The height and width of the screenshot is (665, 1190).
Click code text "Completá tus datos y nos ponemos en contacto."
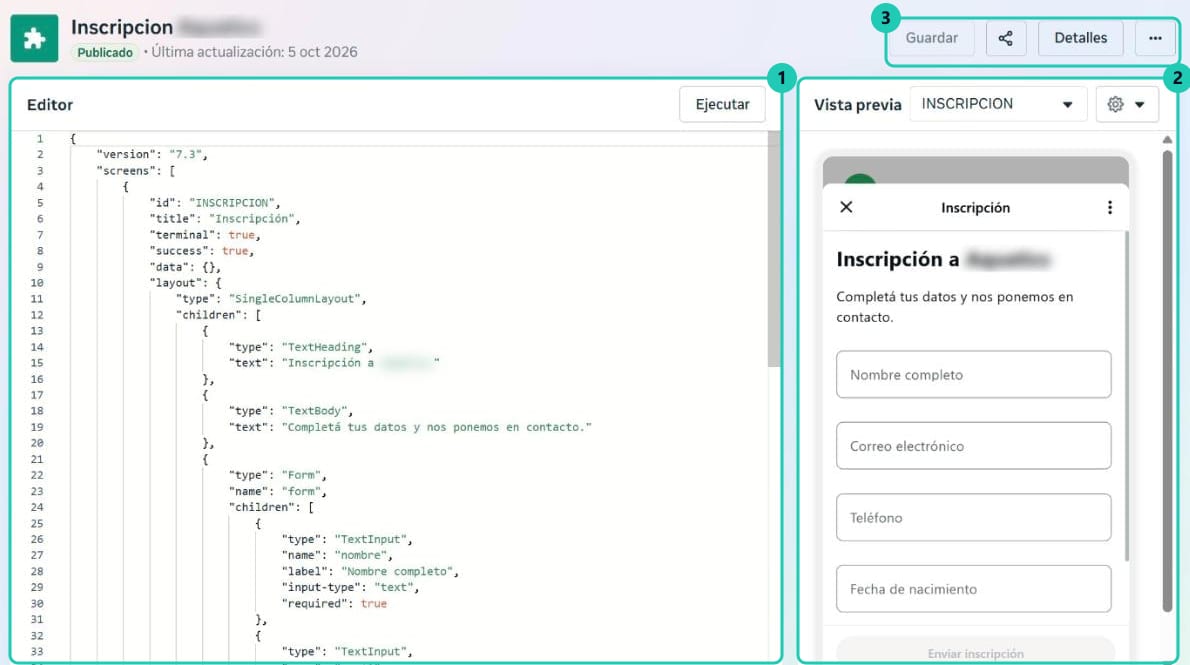click(436, 427)
